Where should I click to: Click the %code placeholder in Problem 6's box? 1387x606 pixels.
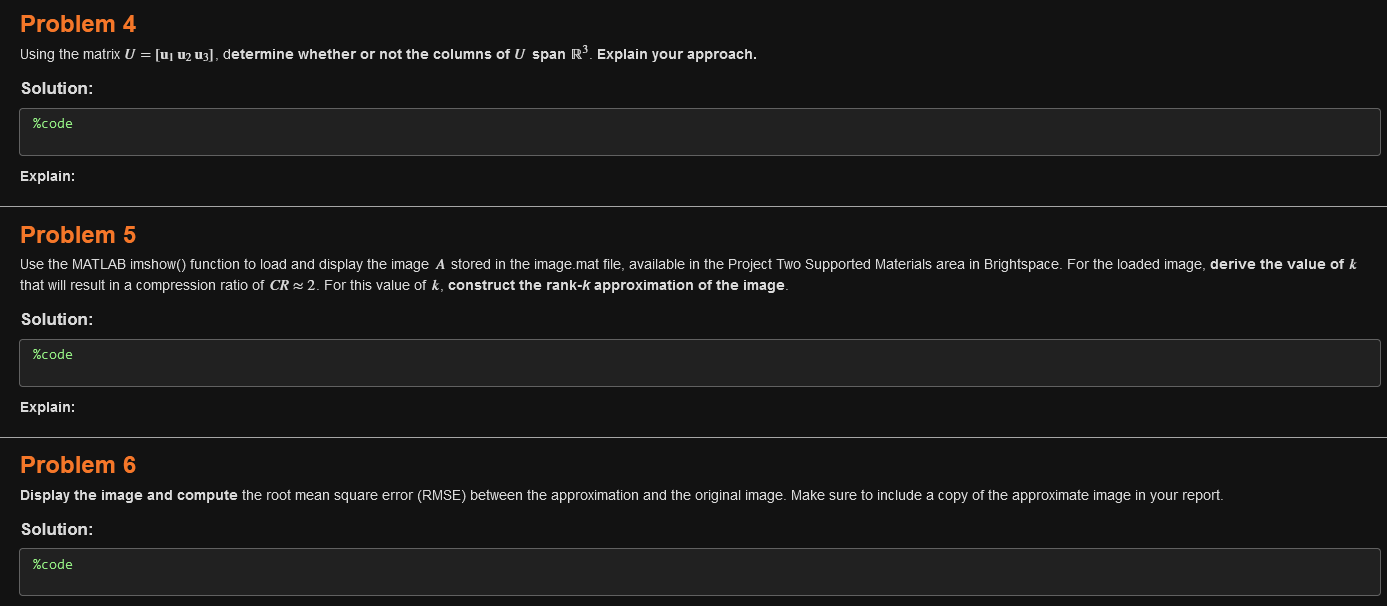(53, 565)
